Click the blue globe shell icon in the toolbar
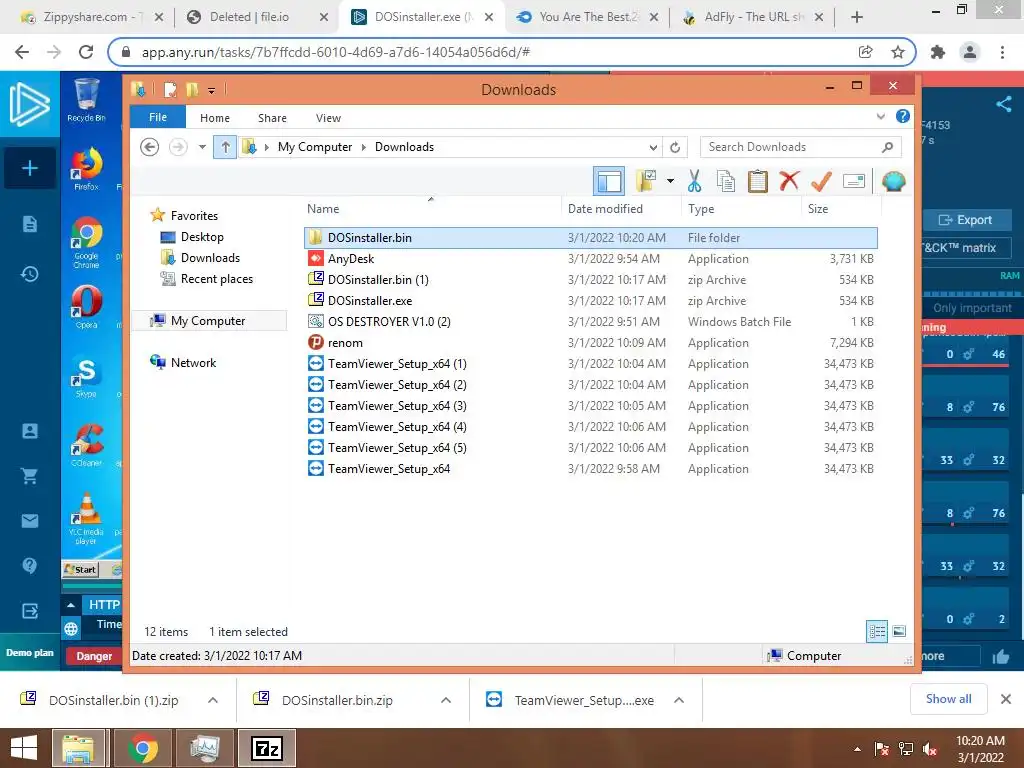 point(893,181)
